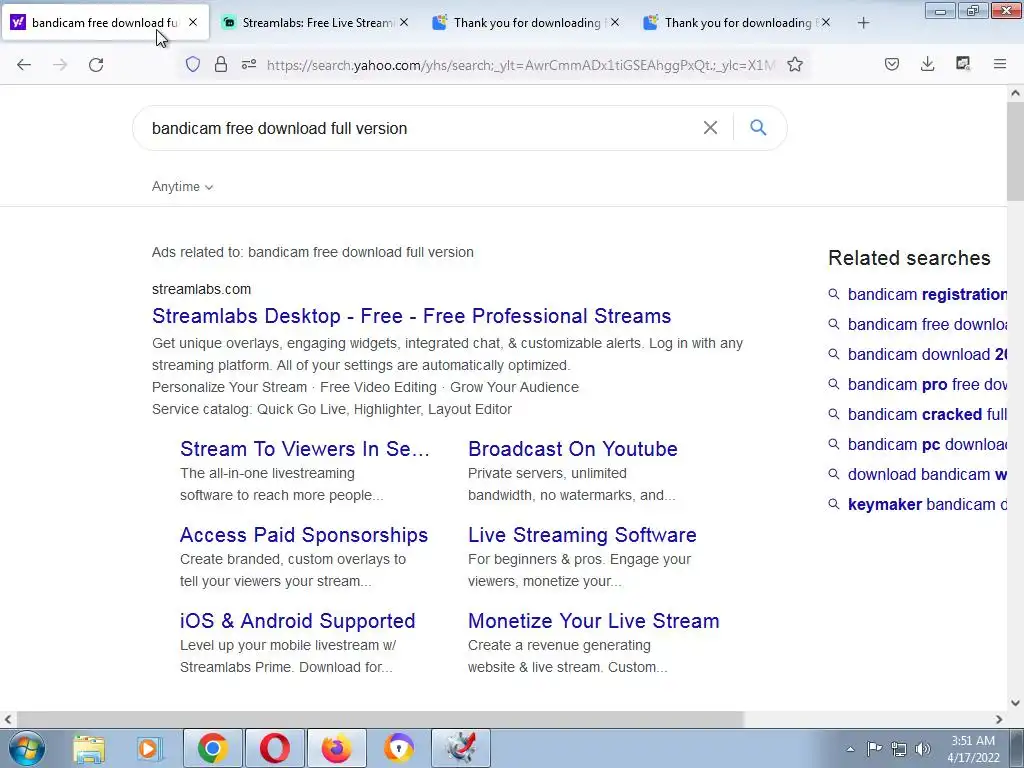
Task: Open File Explorer from the taskbar
Action: click(x=89, y=748)
